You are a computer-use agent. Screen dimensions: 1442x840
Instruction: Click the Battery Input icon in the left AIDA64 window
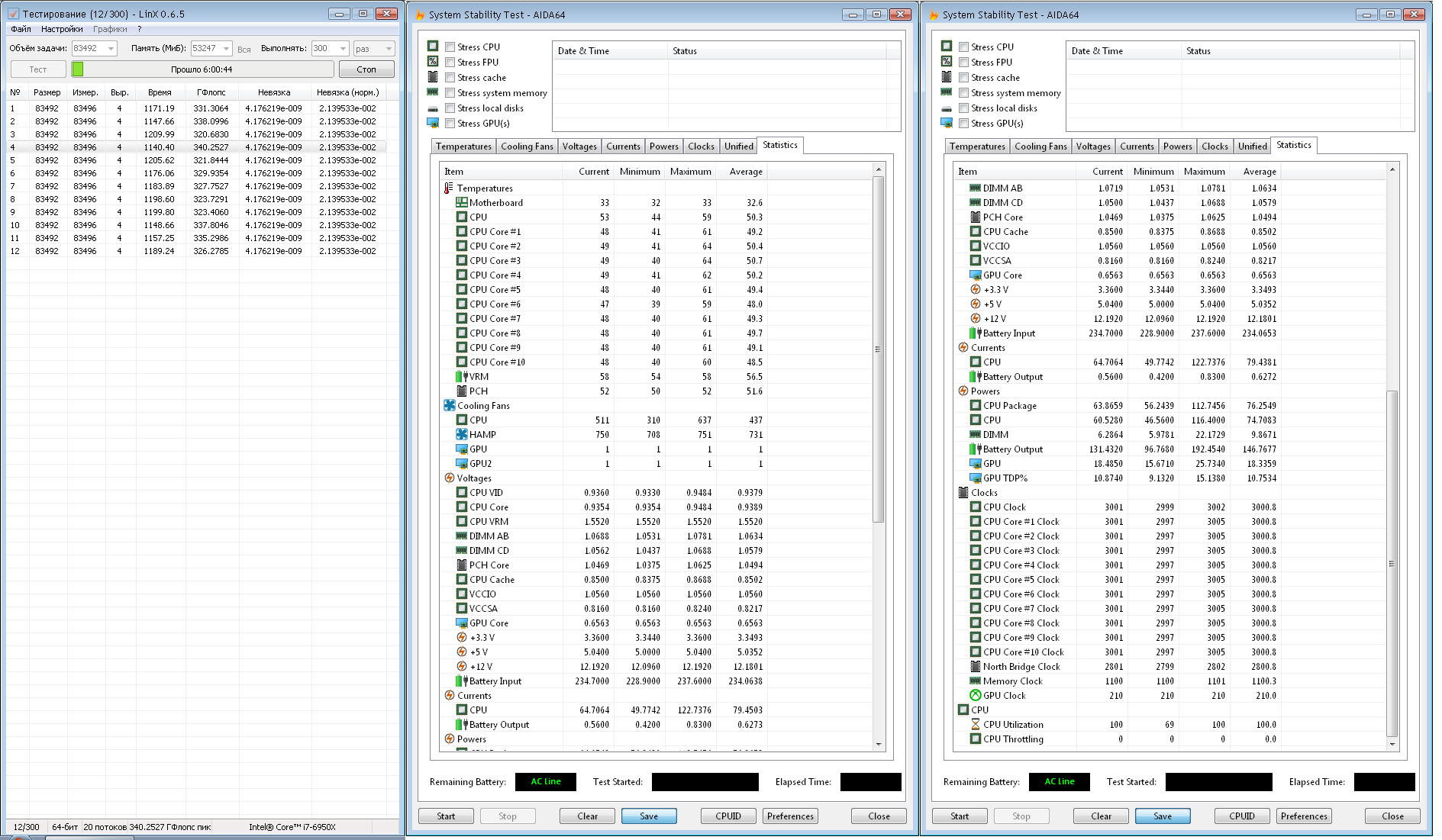point(462,681)
